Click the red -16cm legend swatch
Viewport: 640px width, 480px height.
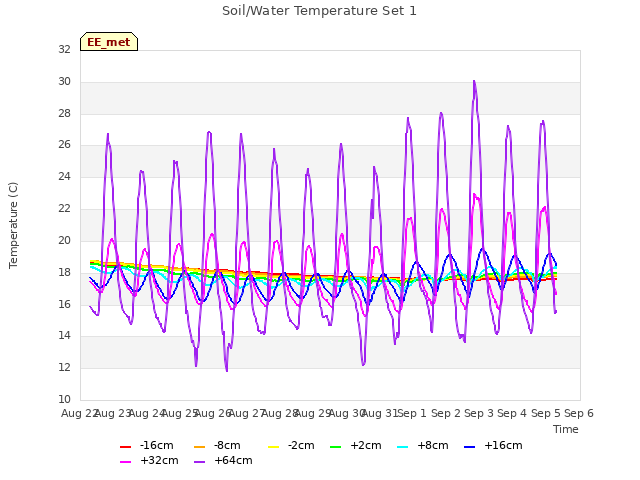(125, 447)
